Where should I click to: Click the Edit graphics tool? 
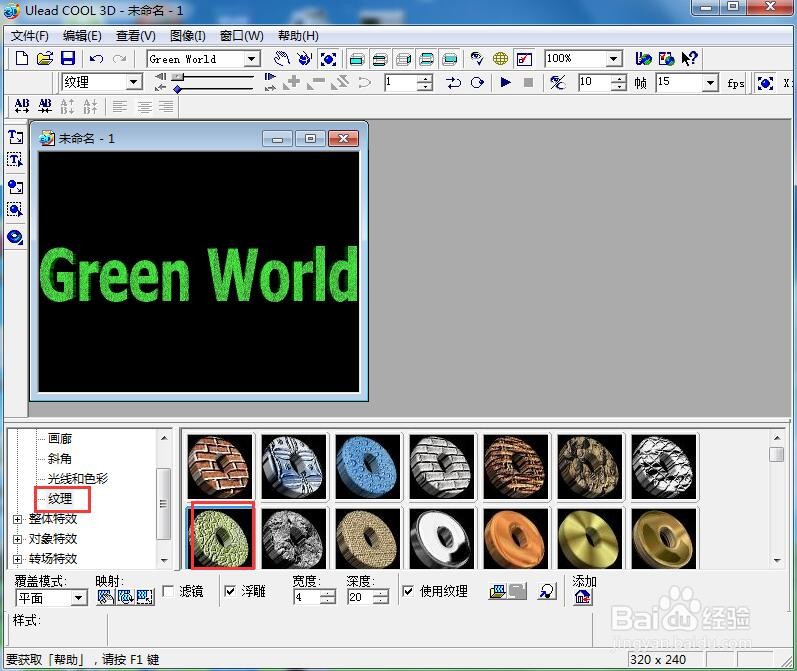tap(15, 209)
